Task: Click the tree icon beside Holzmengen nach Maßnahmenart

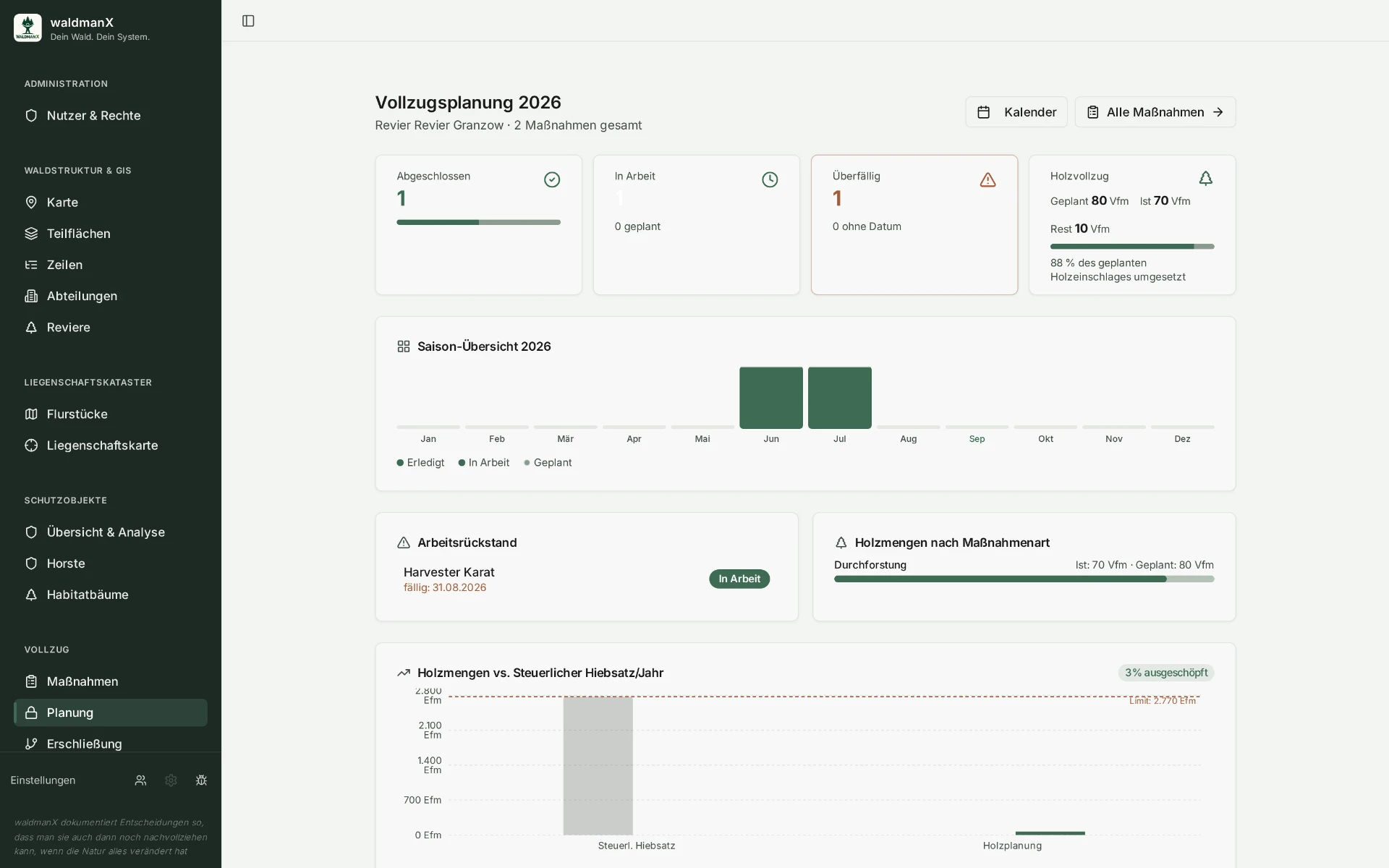Action: click(x=841, y=542)
